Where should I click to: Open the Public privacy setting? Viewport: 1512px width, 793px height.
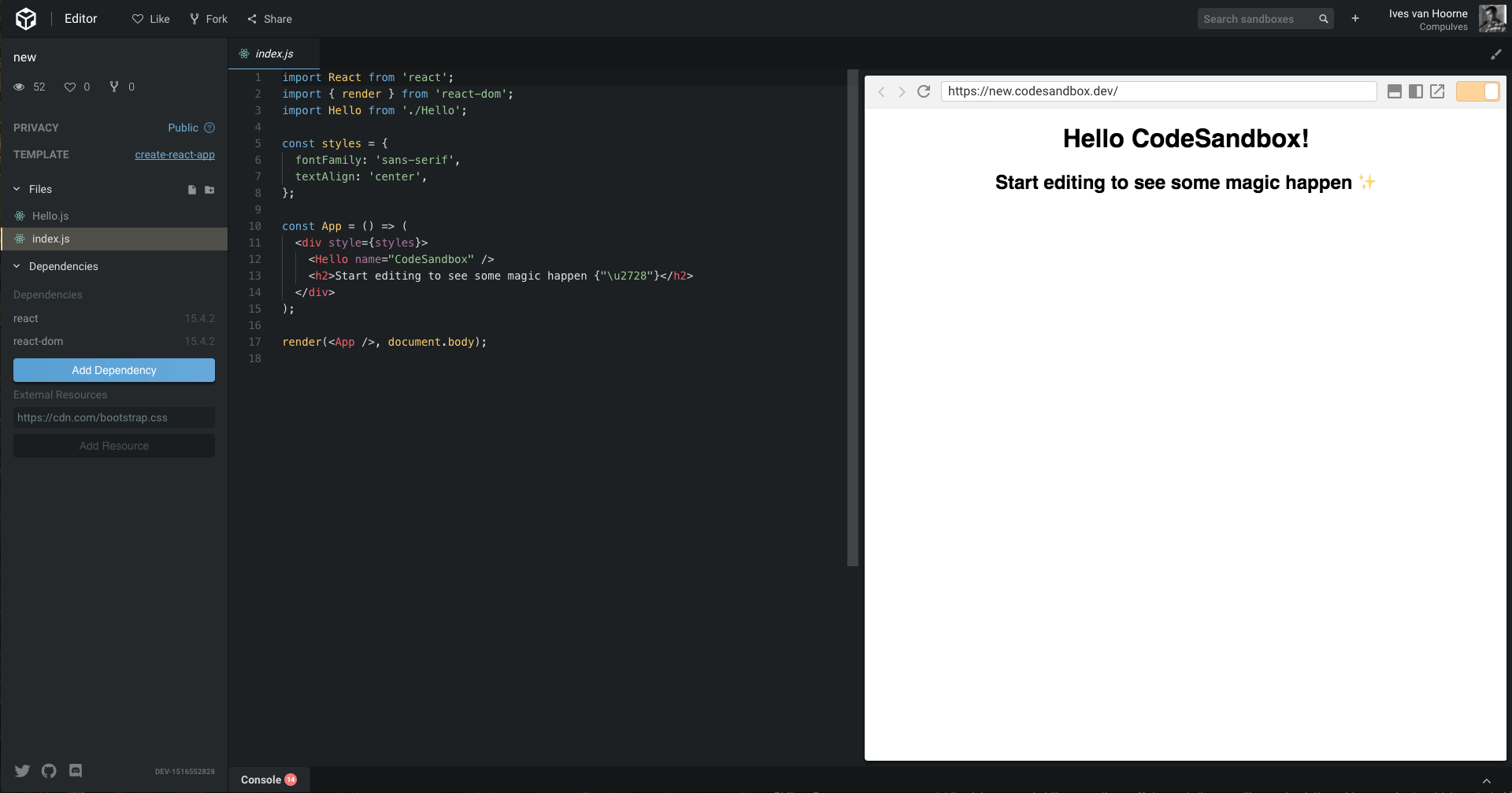point(183,128)
